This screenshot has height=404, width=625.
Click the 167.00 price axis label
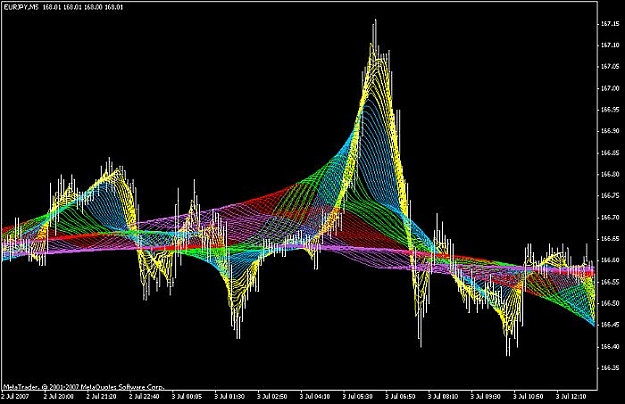point(610,88)
